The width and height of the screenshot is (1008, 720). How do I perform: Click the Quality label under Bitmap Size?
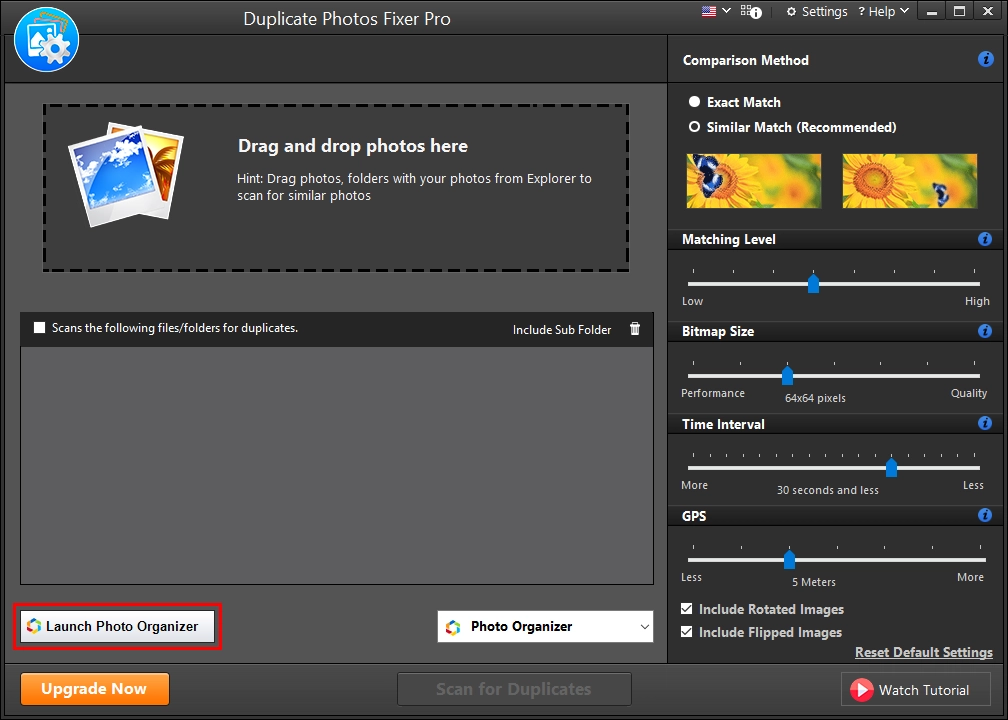(969, 393)
